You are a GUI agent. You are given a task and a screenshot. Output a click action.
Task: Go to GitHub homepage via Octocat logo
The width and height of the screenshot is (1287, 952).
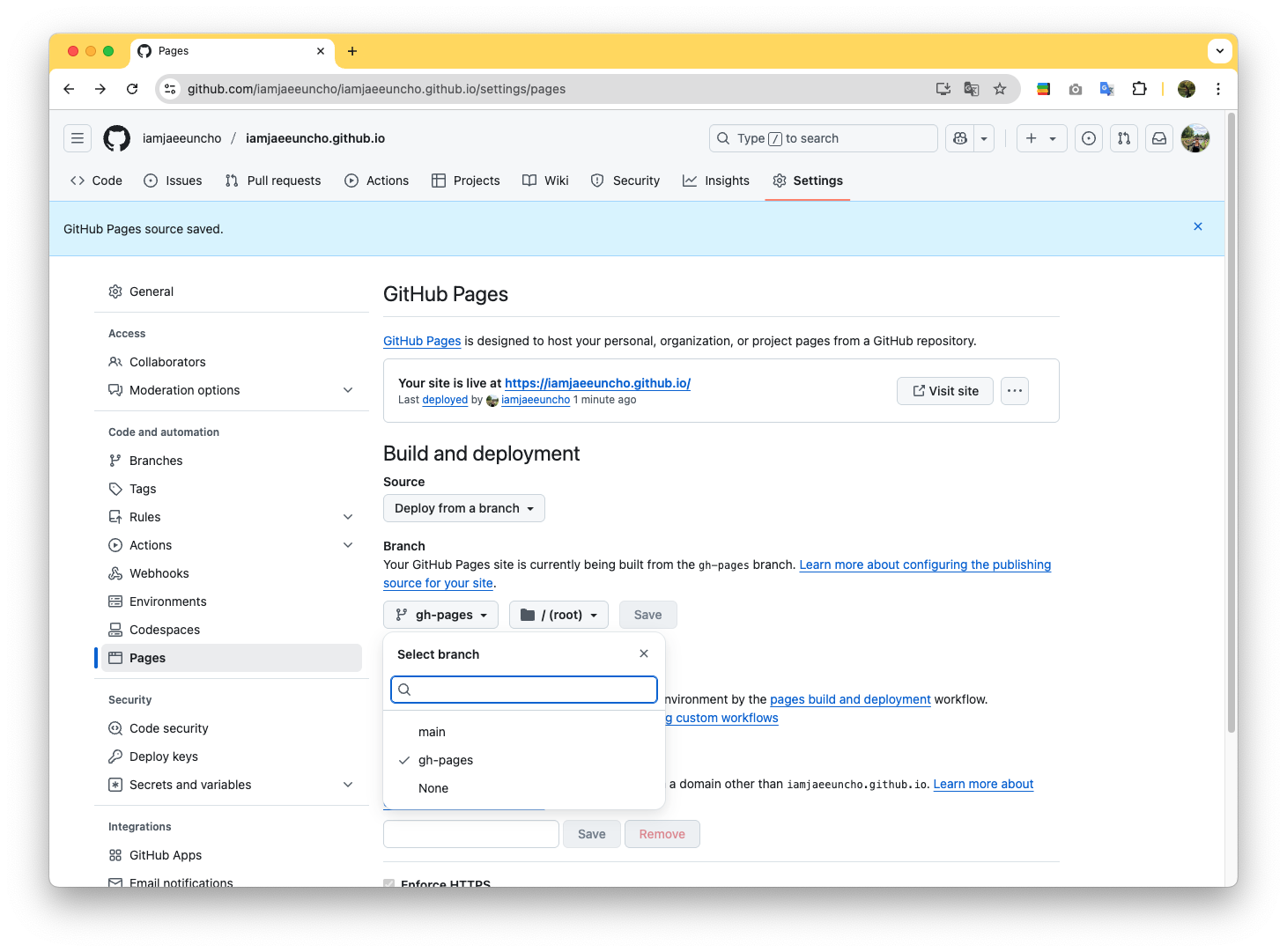coord(117,138)
